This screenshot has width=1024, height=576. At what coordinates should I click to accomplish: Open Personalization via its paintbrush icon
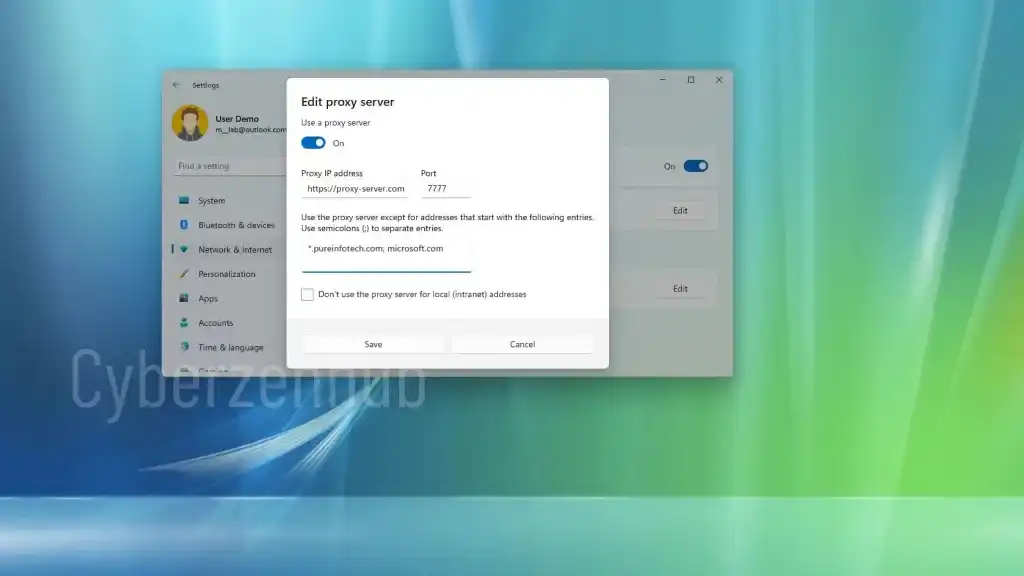(x=184, y=274)
